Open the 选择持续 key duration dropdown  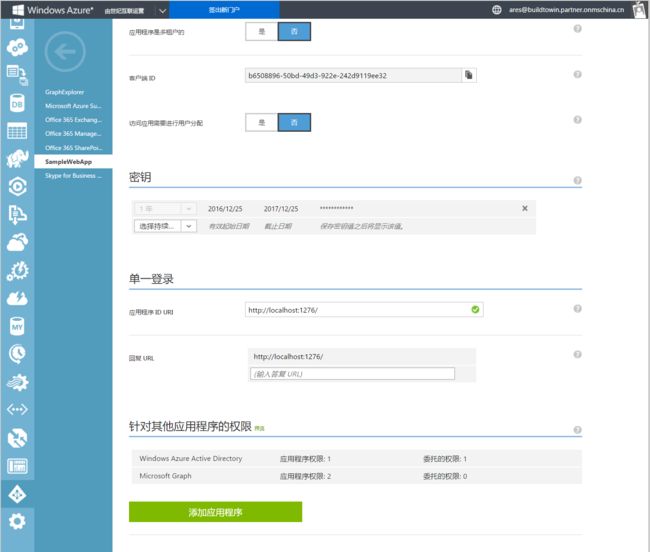pyautogui.click(x=165, y=226)
